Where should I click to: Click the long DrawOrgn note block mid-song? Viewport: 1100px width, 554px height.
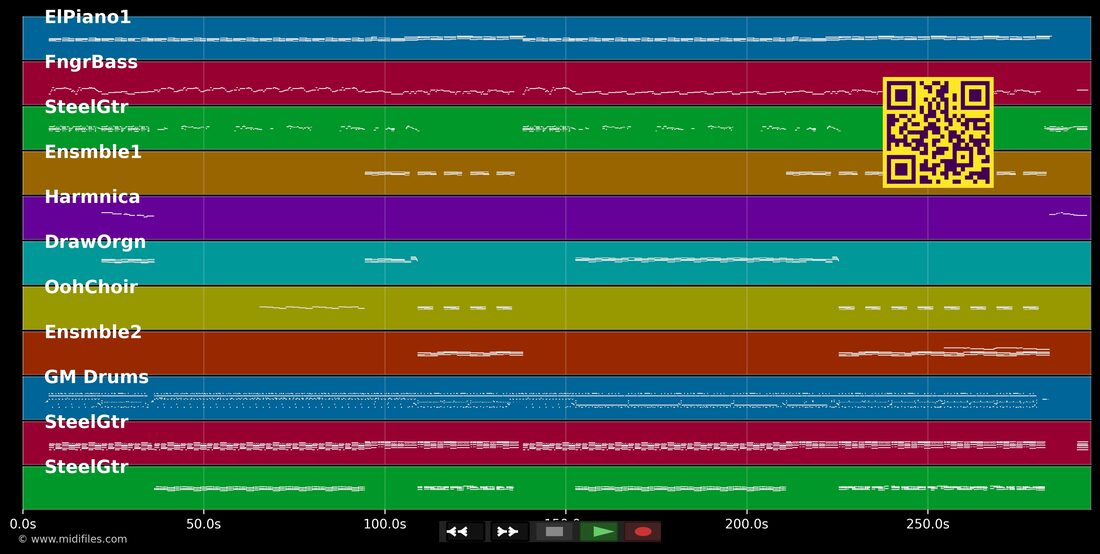[x=706, y=259]
